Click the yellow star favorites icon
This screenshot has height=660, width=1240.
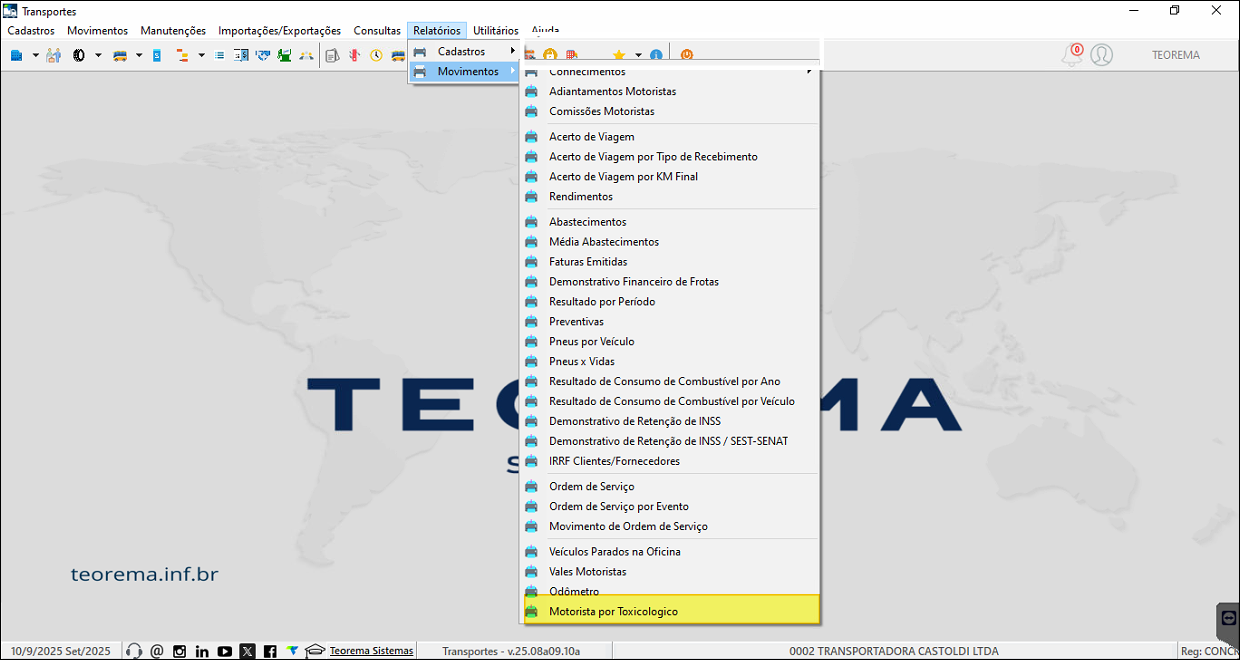tap(619, 55)
